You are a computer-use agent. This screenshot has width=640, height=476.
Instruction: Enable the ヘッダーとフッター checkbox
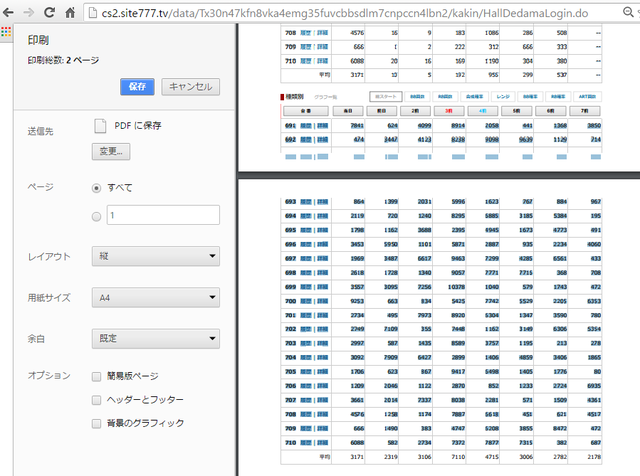pyautogui.click(x=96, y=400)
